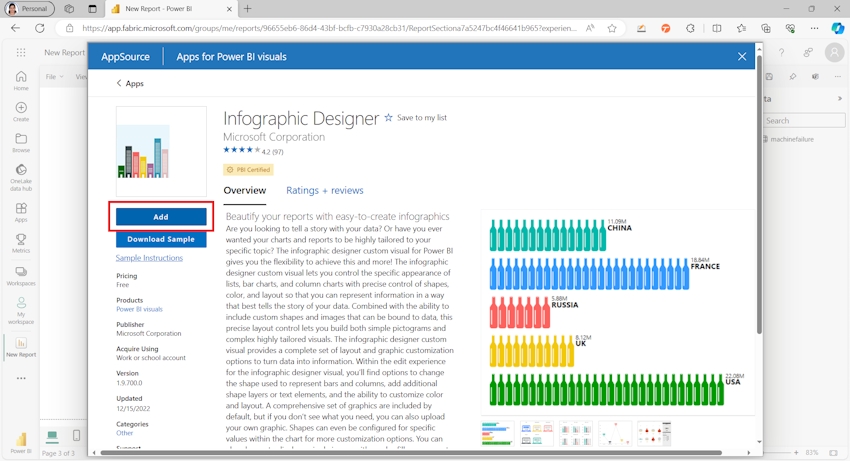Open the Workspaces icon in sidebar

click(x=21, y=276)
